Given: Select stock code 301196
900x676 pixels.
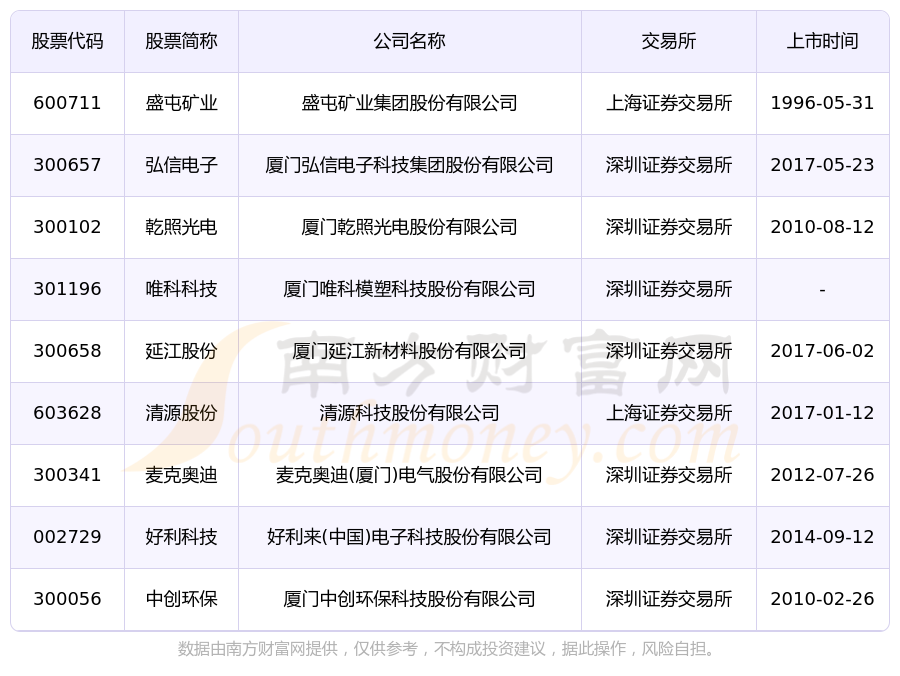Looking at the screenshot, I should [67, 289].
